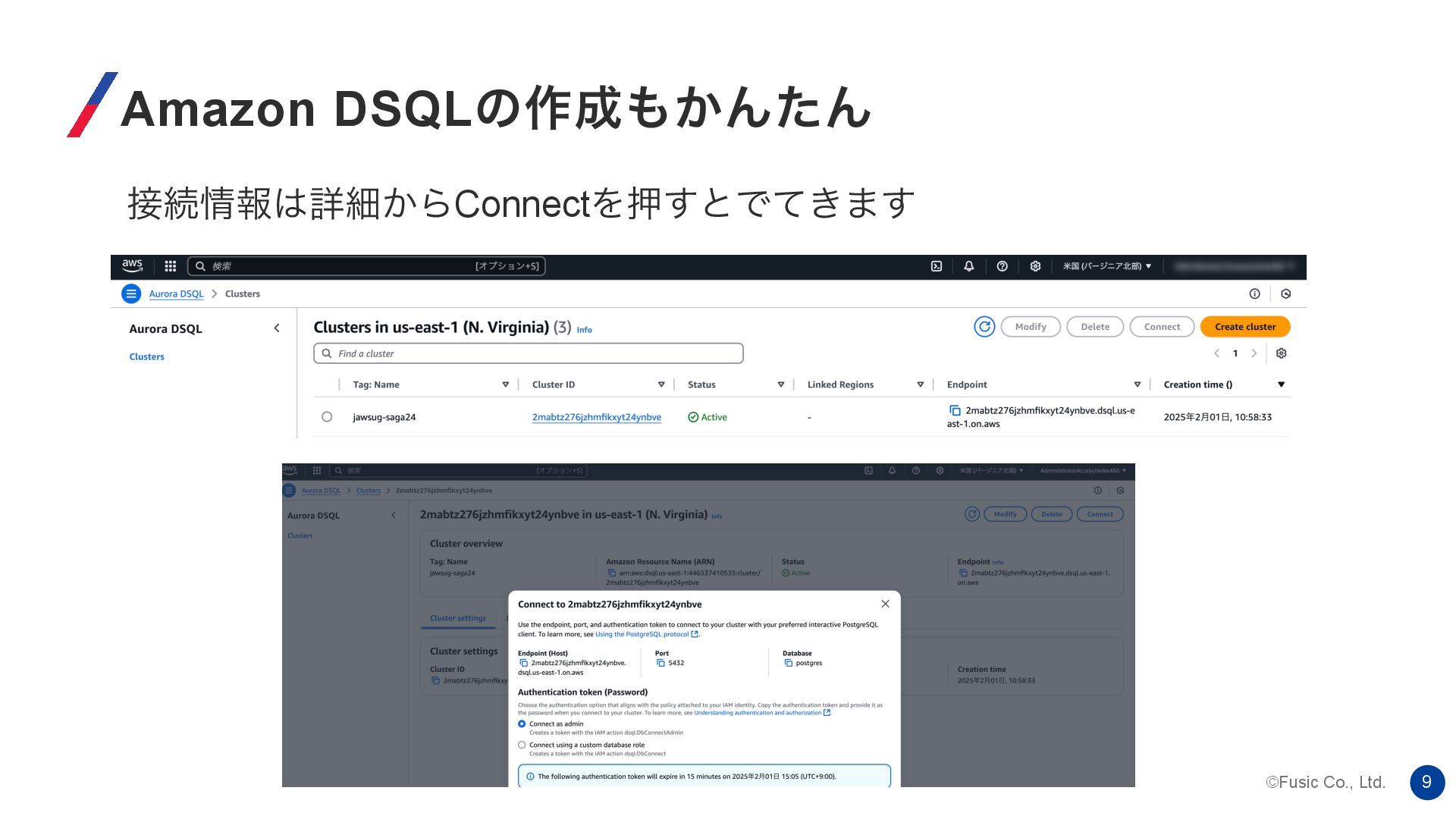The width and height of the screenshot is (1456, 819).
Task: Switch to Cluster settings tab
Action: pyautogui.click(x=457, y=618)
